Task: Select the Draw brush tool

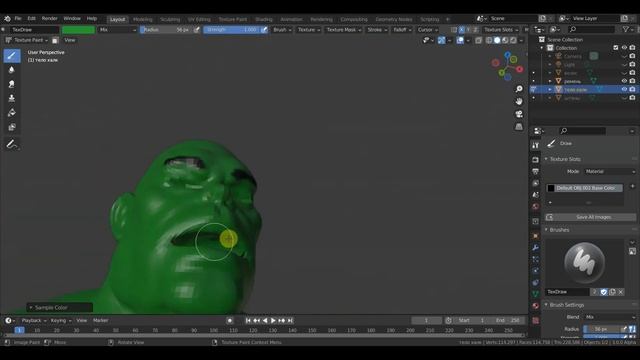Action: (x=12, y=56)
